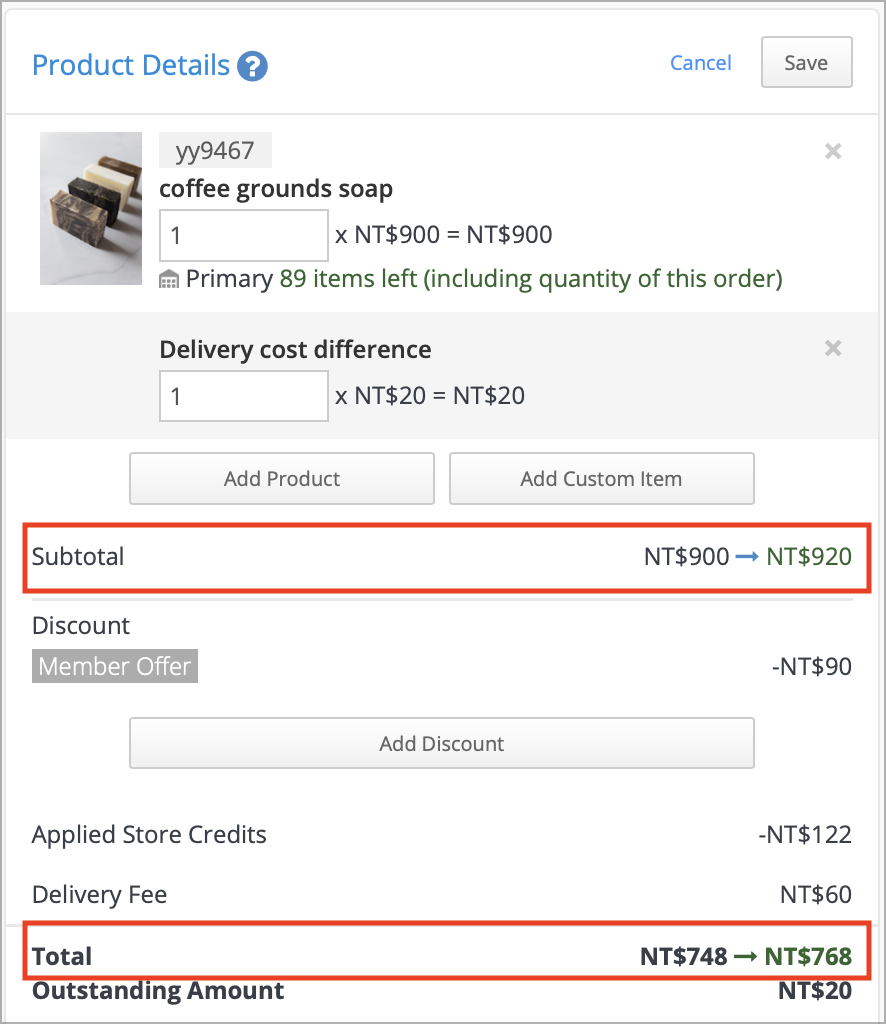Screen dimensions: 886x1024
Task: Click the Save button
Action: tap(806, 62)
